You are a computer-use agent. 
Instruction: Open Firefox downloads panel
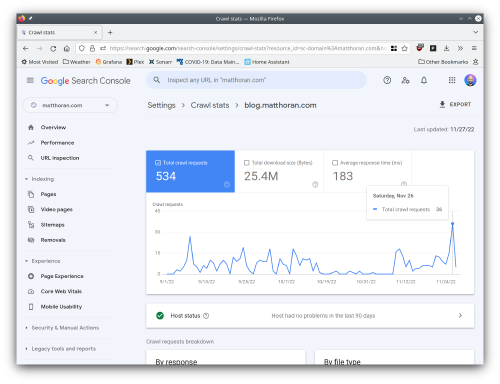pos(446,48)
